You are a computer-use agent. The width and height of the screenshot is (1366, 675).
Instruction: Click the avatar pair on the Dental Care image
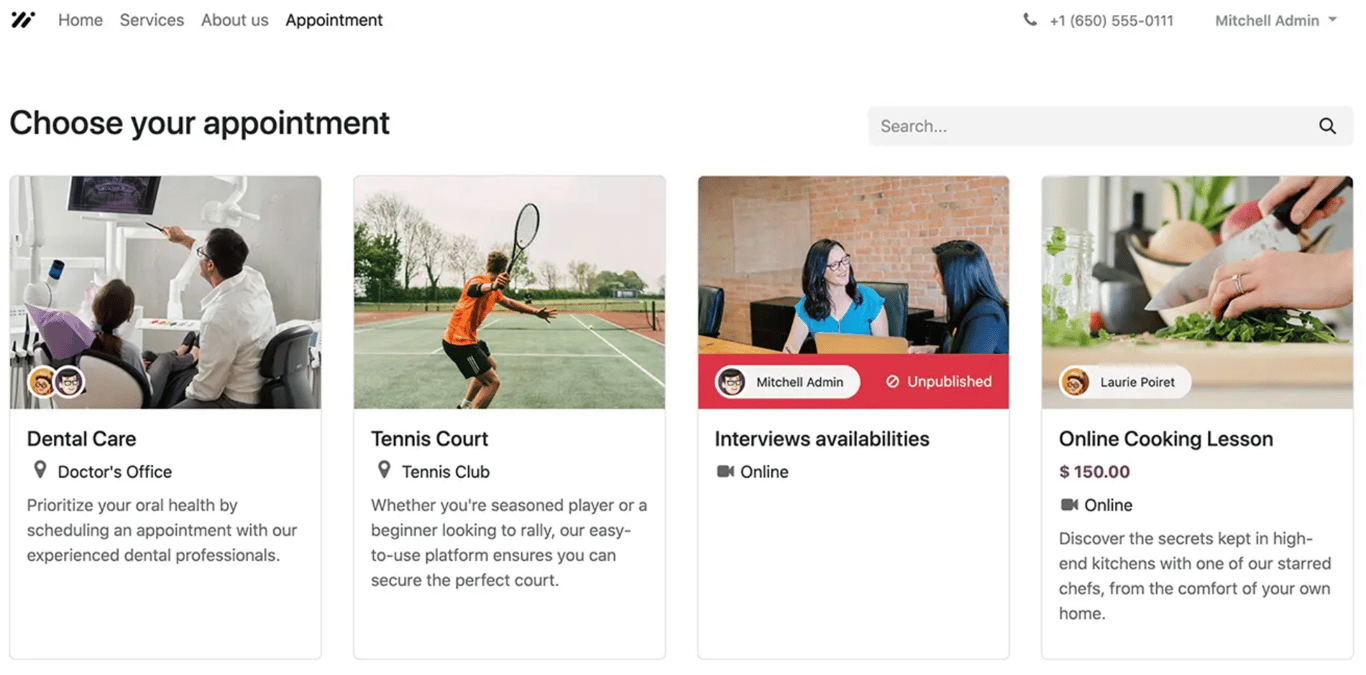pyautogui.click(x=55, y=382)
